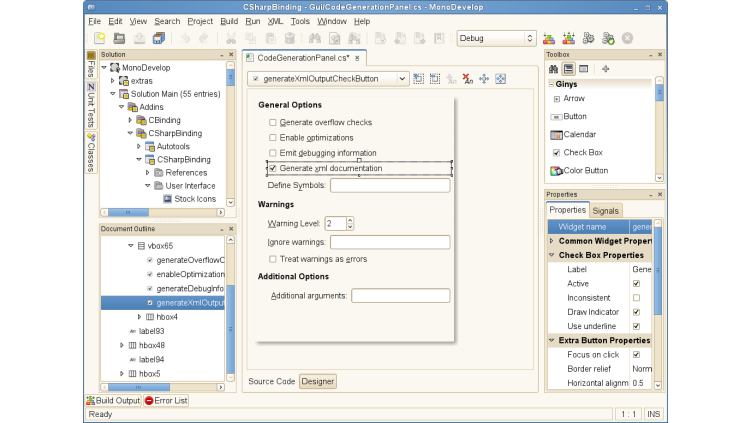The height and width of the screenshot is (423, 752).
Task: Toggle the Focus on click checkbox
Action: (636, 355)
